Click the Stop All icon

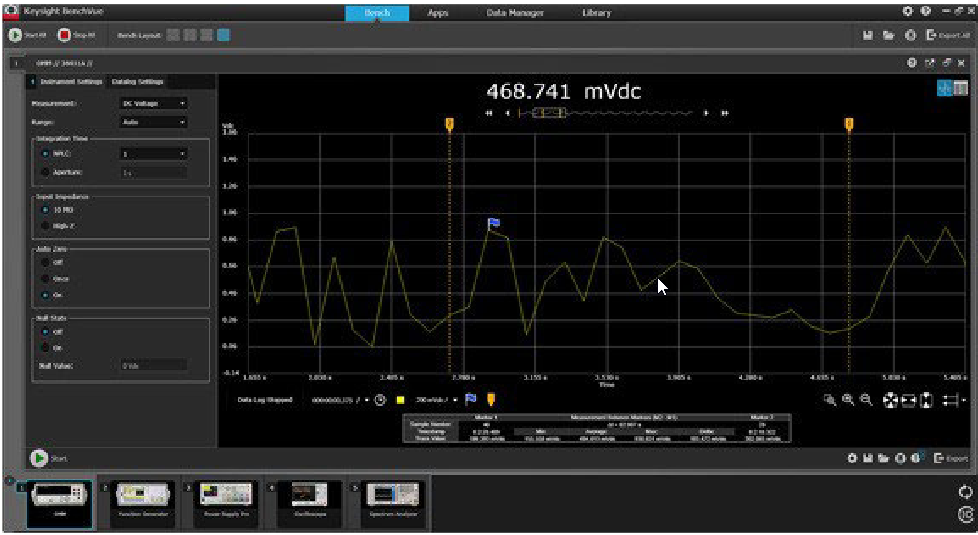65,35
